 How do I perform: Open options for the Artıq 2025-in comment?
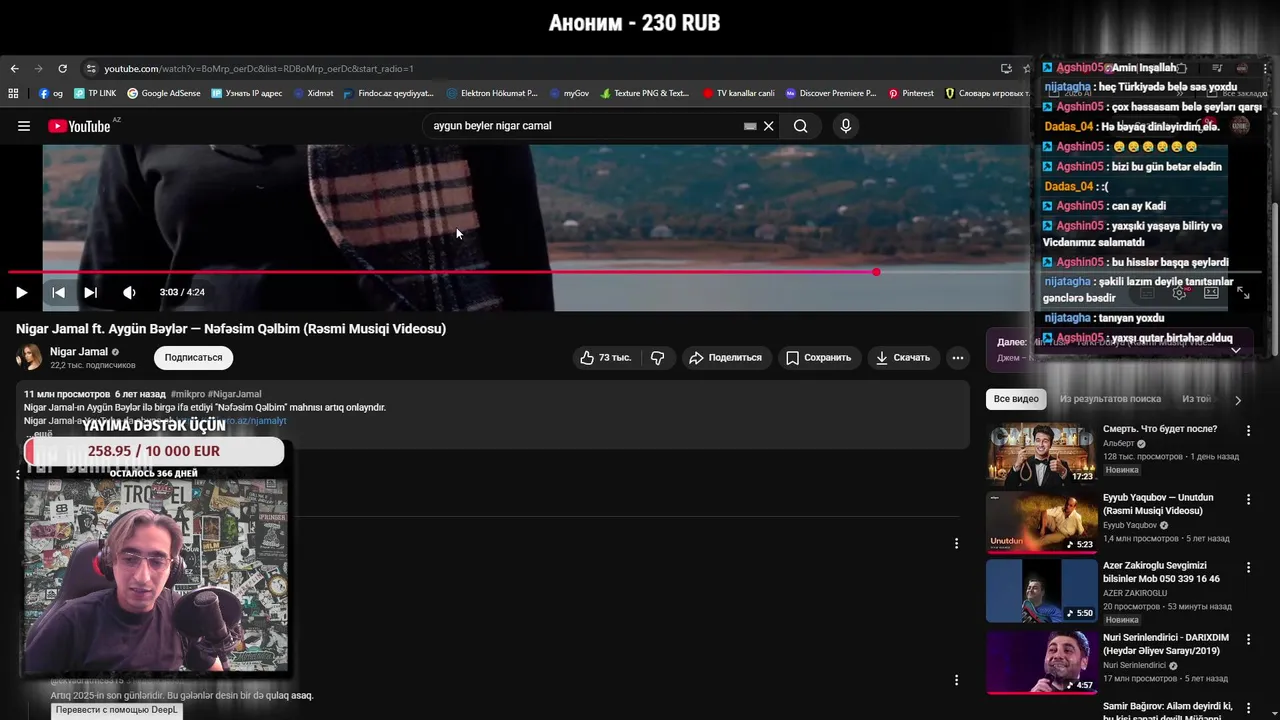[956, 680]
